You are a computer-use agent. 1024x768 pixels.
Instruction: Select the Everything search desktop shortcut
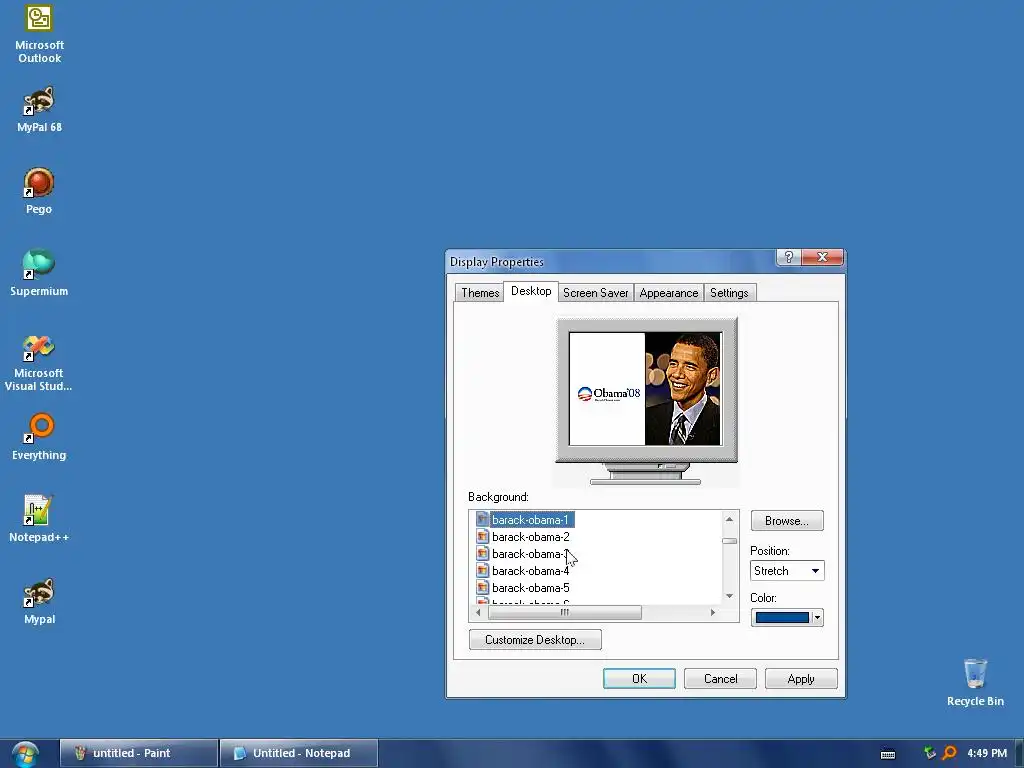click(39, 437)
